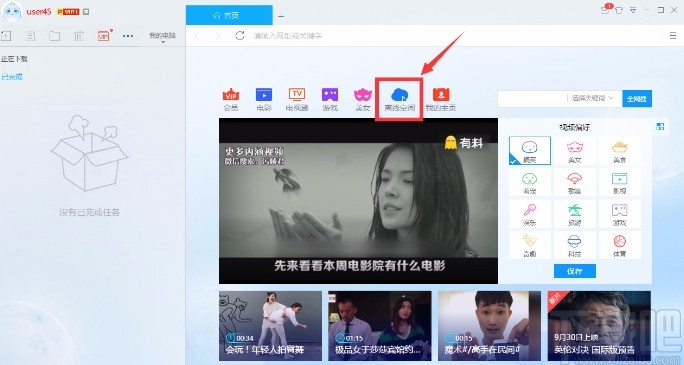Create a new download task with plus icon
The width and height of the screenshot is (684, 365).
tap(6, 36)
